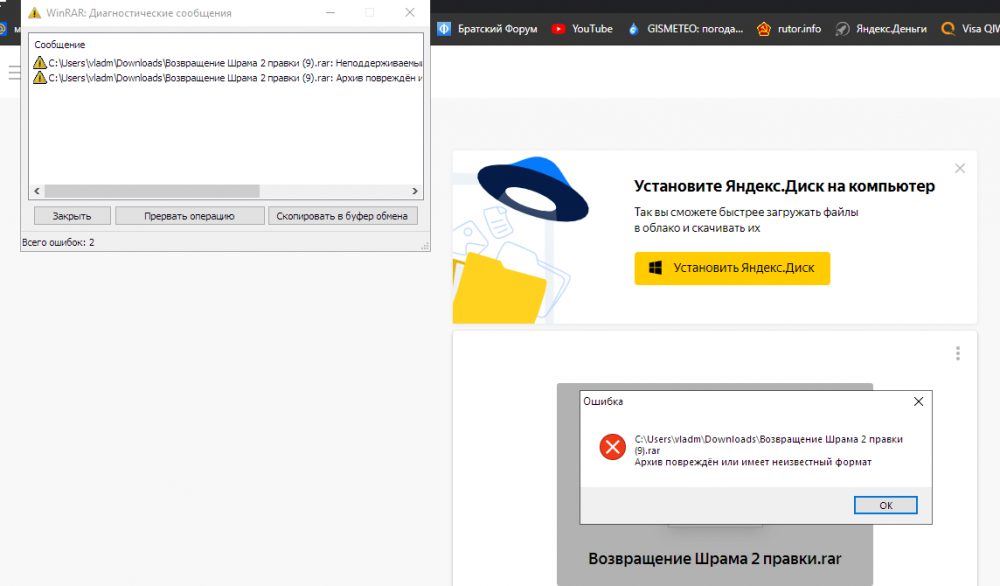Open the three-dot options menu

[958, 353]
